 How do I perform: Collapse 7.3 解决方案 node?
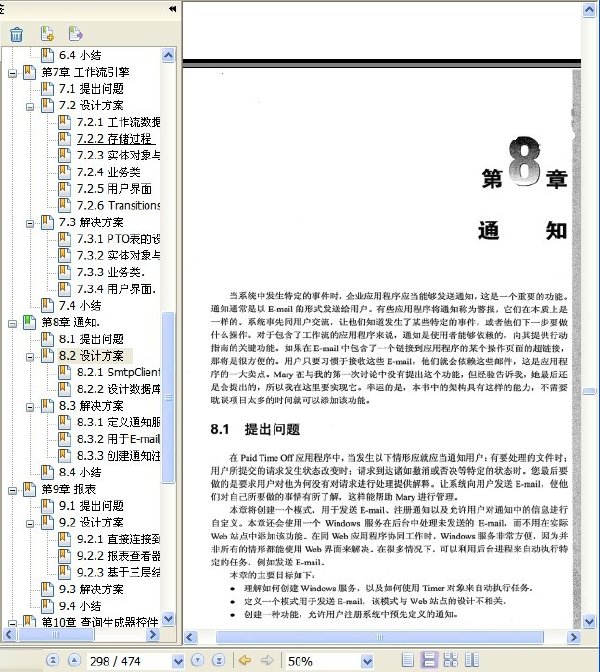pyautogui.click(x=30, y=224)
